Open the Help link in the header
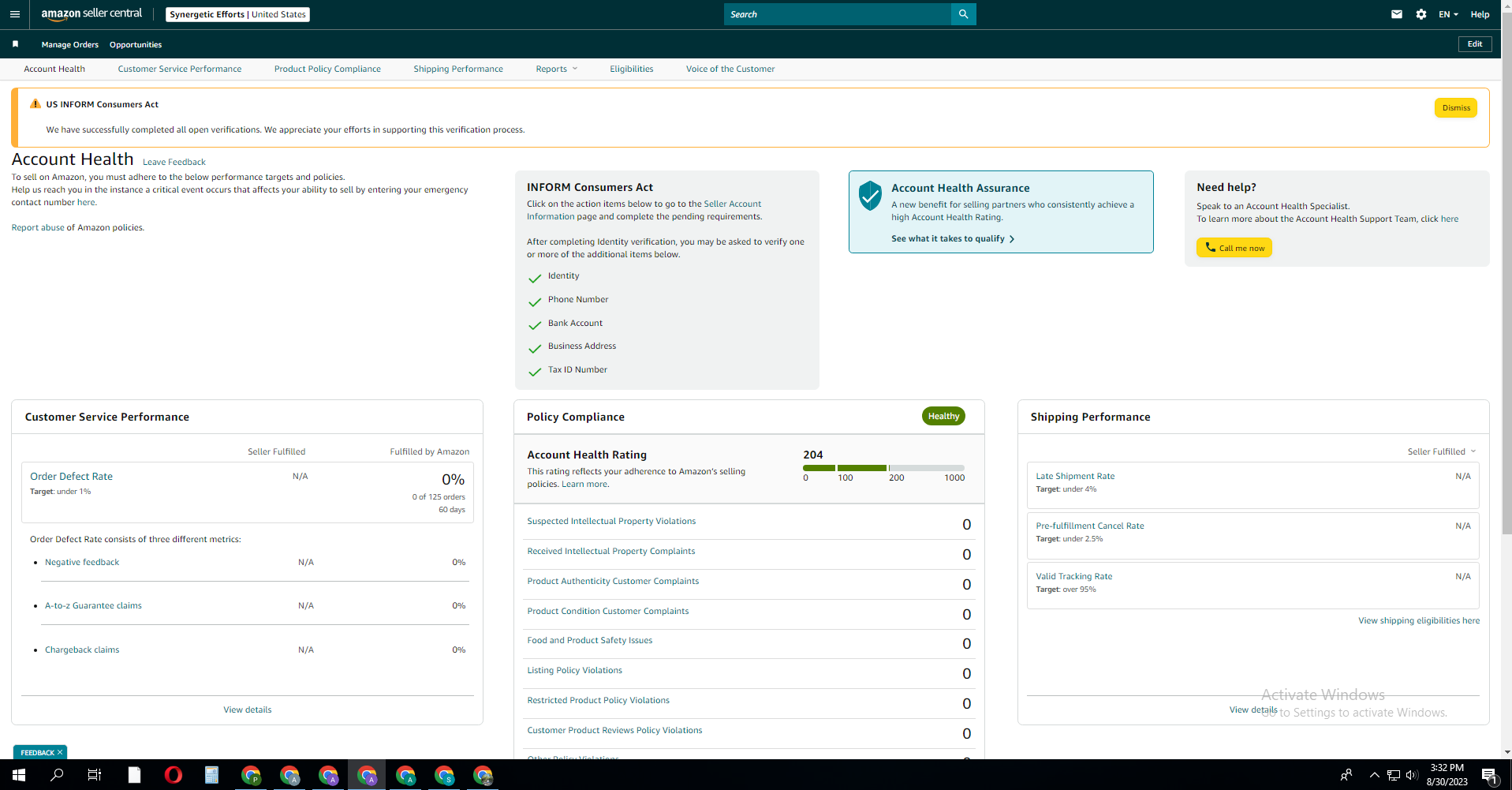1512x790 pixels. click(1480, 14)
